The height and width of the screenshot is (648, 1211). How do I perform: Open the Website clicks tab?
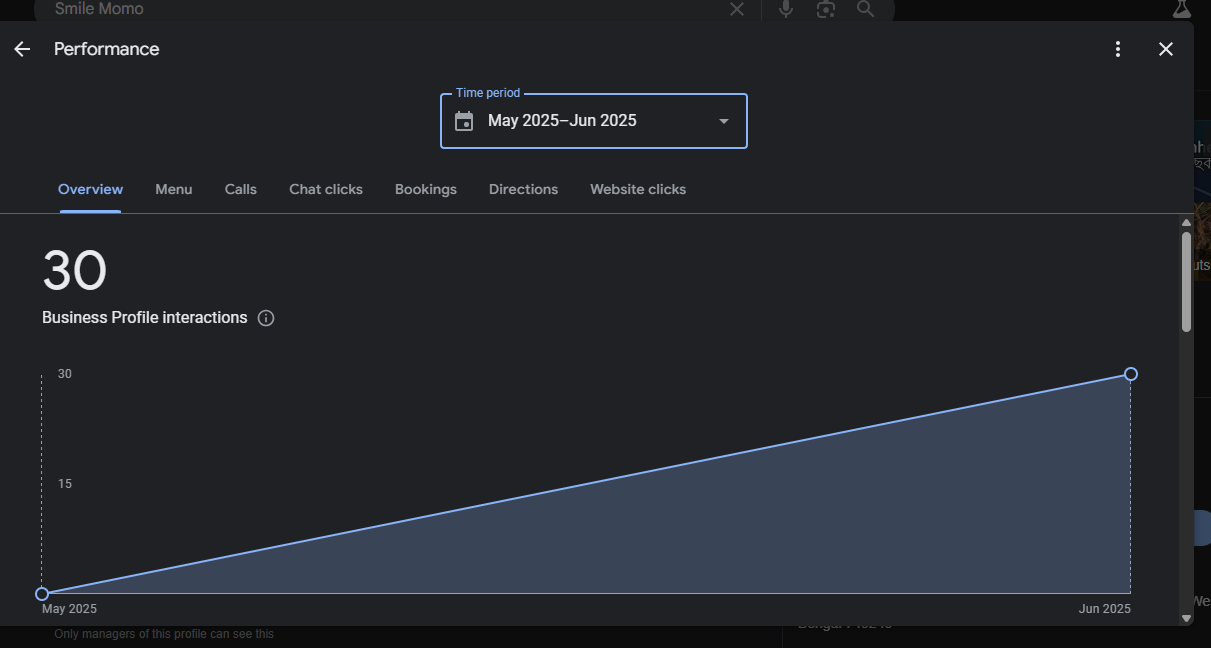pos(638,189)
